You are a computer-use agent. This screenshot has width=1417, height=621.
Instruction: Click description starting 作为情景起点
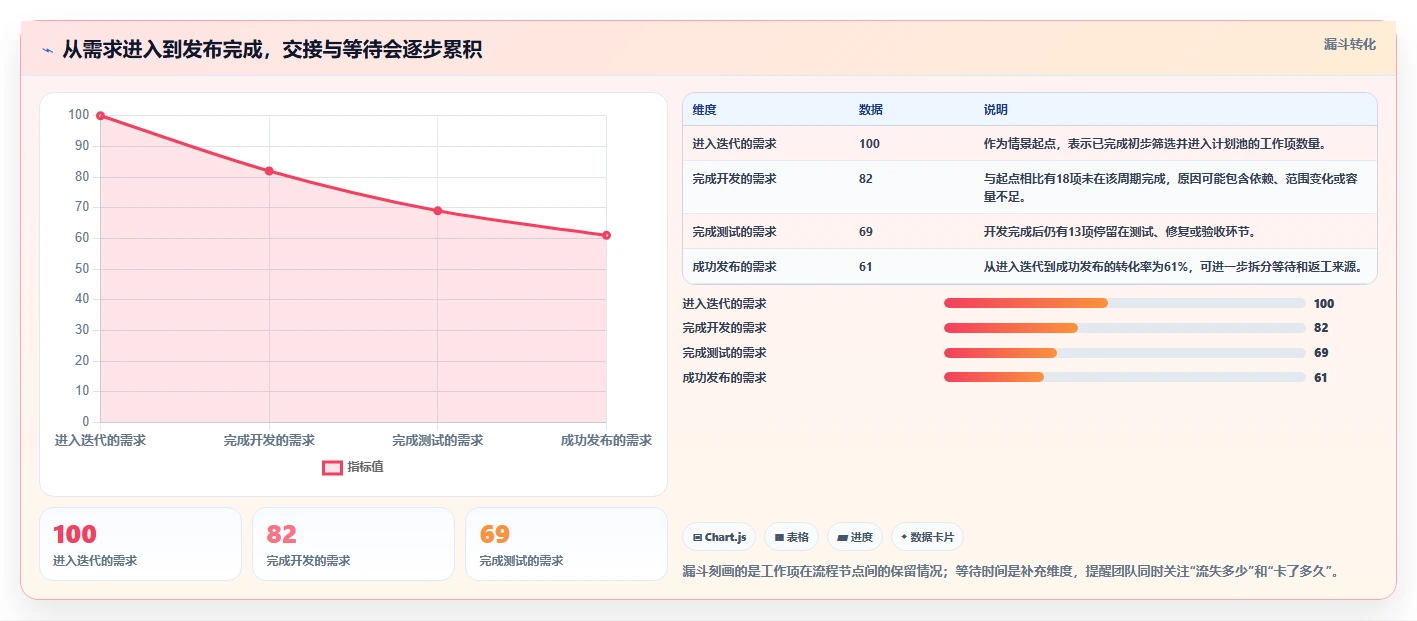(1155, 144)
